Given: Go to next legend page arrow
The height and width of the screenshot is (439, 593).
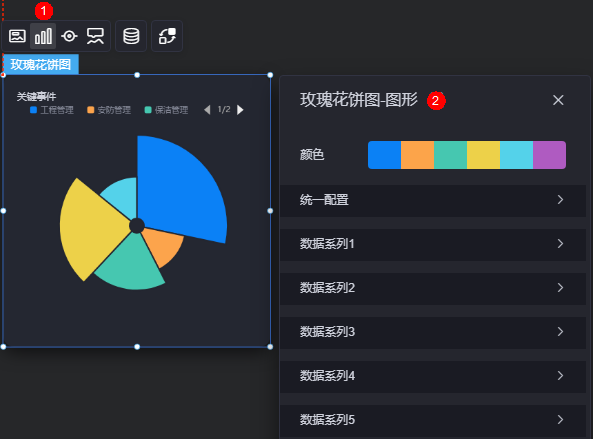Looking at the screenshot, I should (x=240, y=110).
